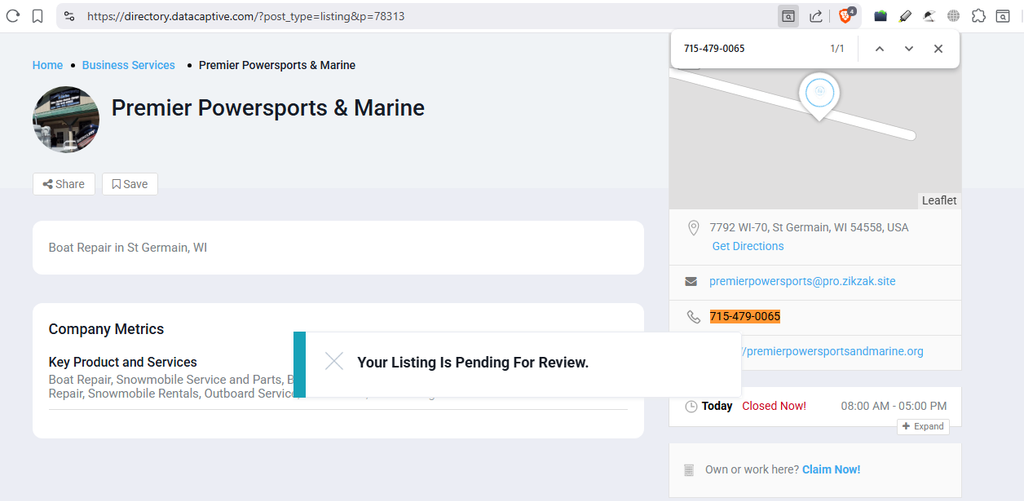
Task: Open the dark folder extension icon
Action: tap(880, 16)
